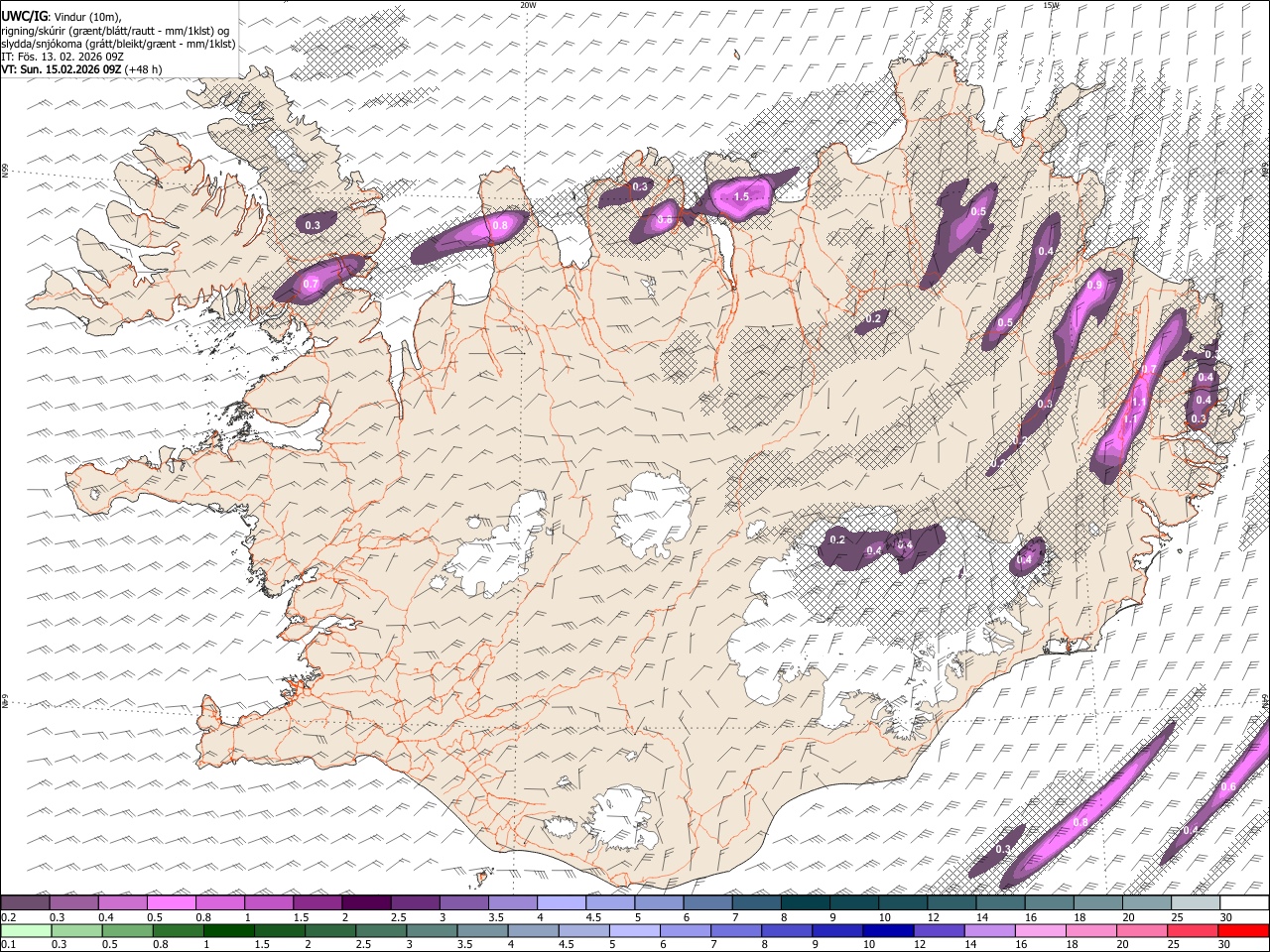Click the '(+48 h)' forecast offset text
1270x952 pixels.
[x=144, y=69]
